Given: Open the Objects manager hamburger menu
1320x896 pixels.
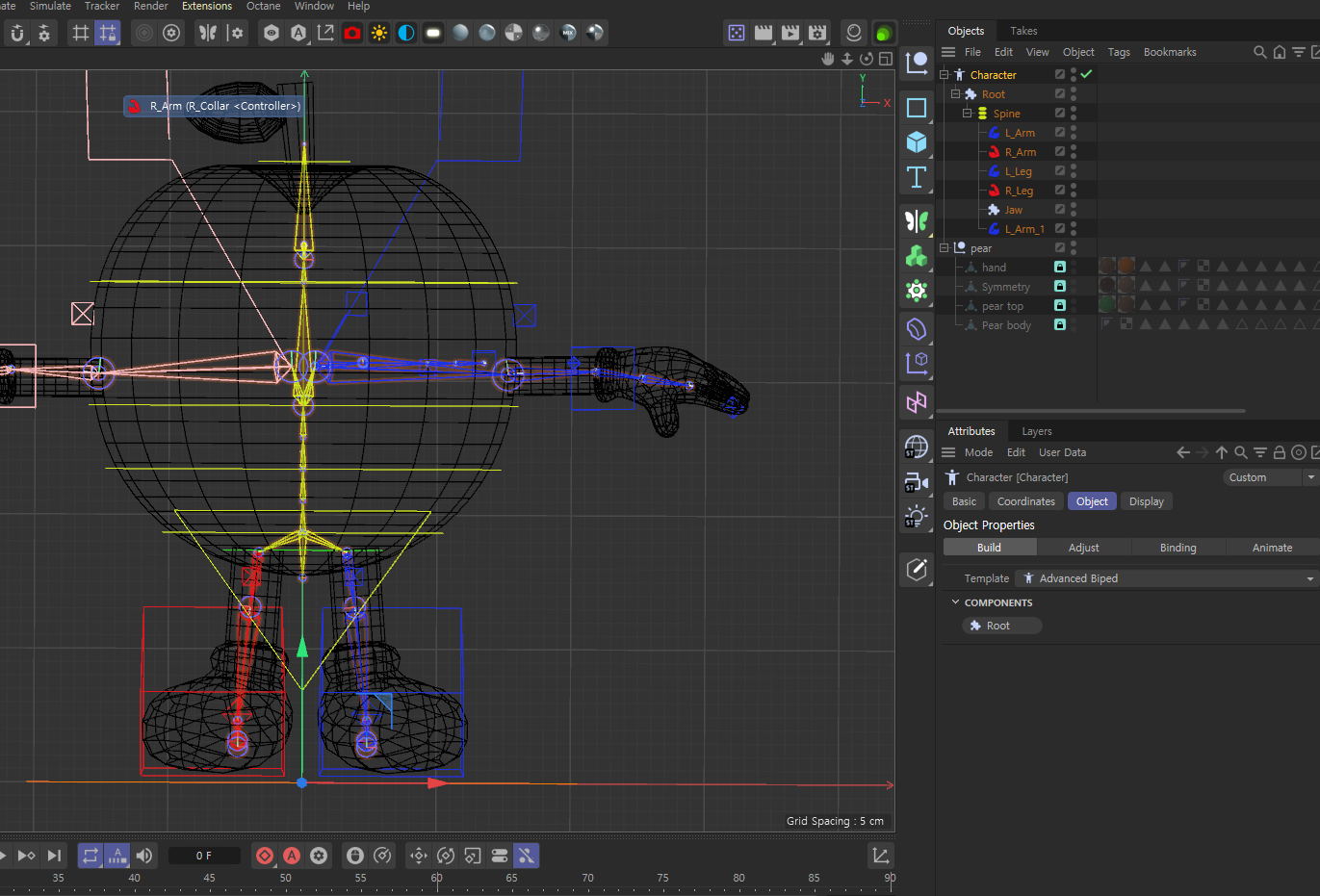Looking at the screenshot, I should 948,52.
